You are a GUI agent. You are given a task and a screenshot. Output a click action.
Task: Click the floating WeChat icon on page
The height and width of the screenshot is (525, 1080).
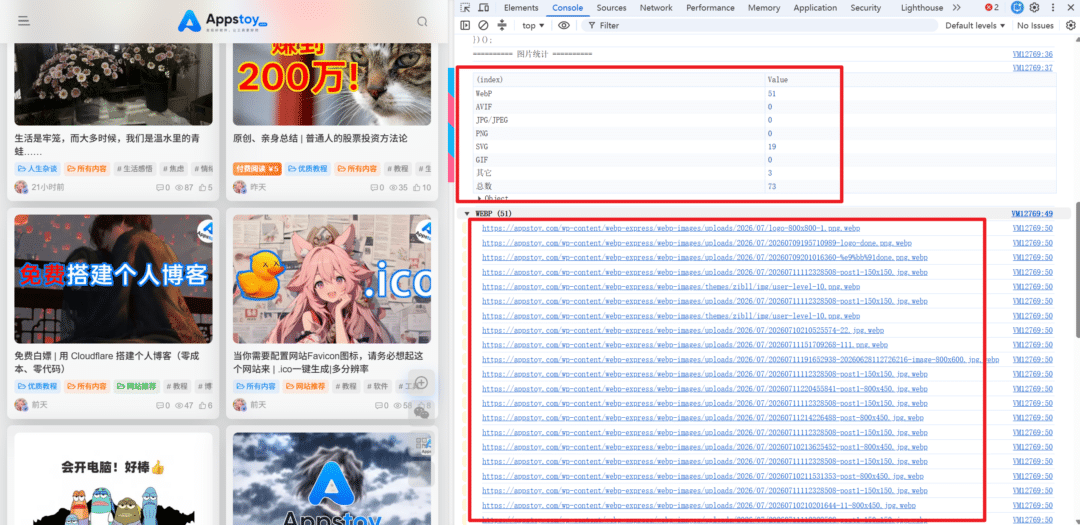tap(422, 412)
